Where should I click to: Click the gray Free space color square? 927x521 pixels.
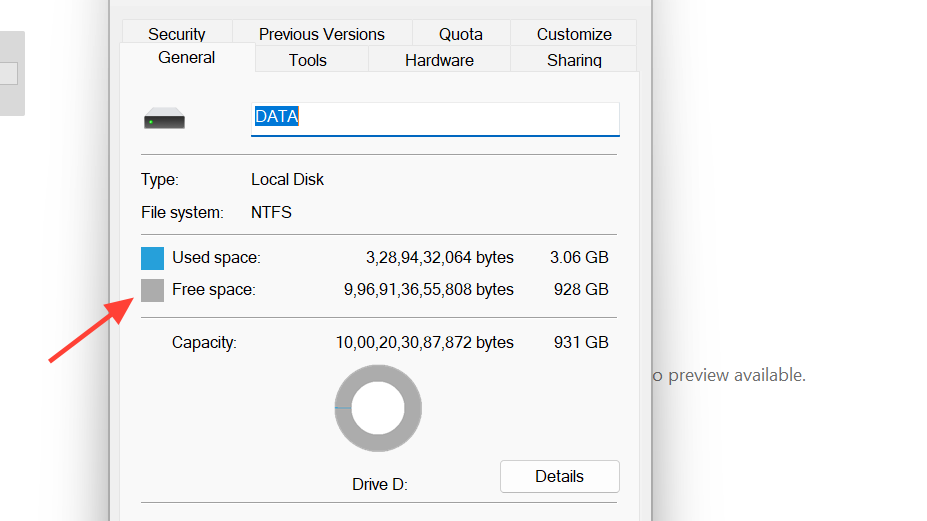click(x=152, y=290)
